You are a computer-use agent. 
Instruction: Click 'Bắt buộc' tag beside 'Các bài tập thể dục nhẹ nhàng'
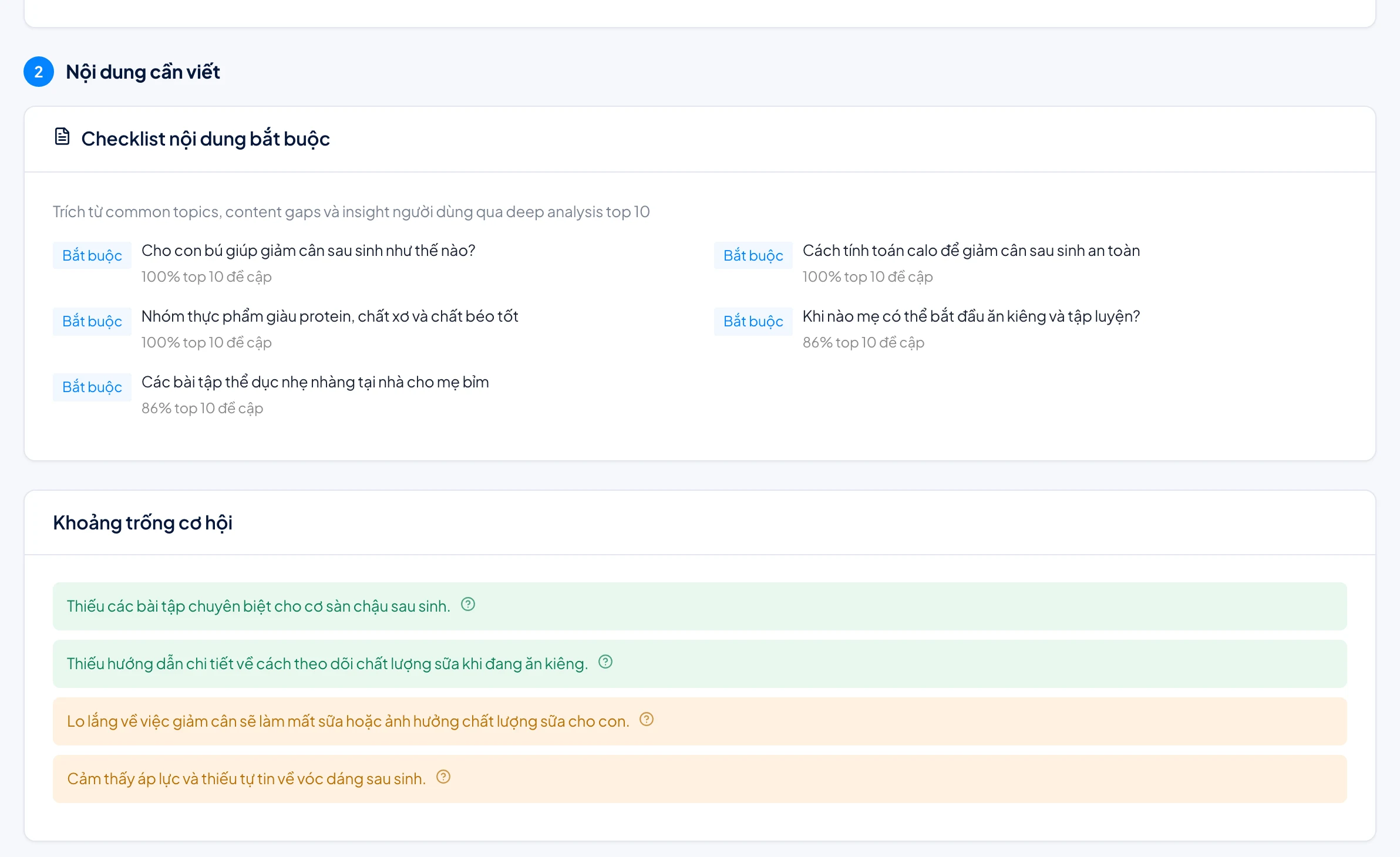point(92,387)
